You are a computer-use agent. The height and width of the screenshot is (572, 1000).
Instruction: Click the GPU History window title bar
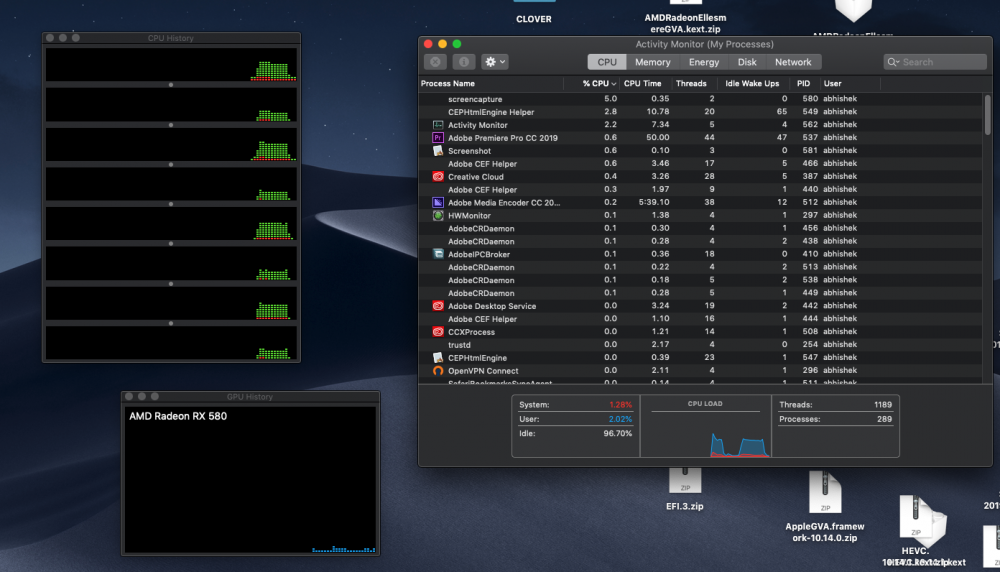click(250, 397)
